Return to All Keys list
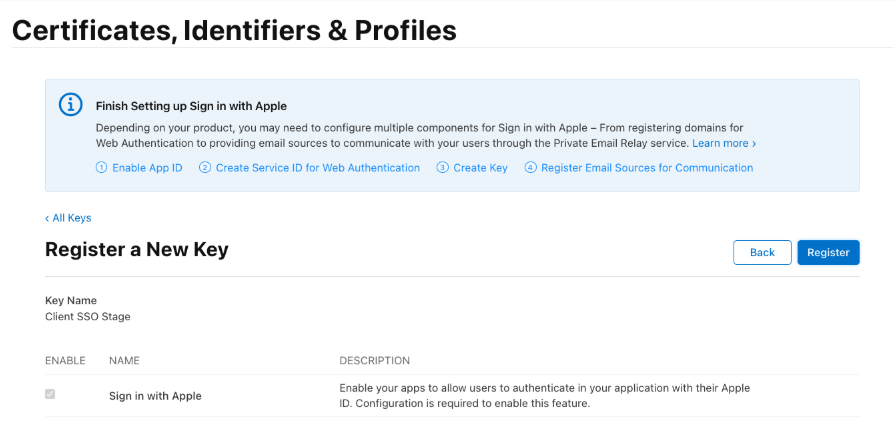Viewport: 896px width, 442px height. click(x=68, y=218)
